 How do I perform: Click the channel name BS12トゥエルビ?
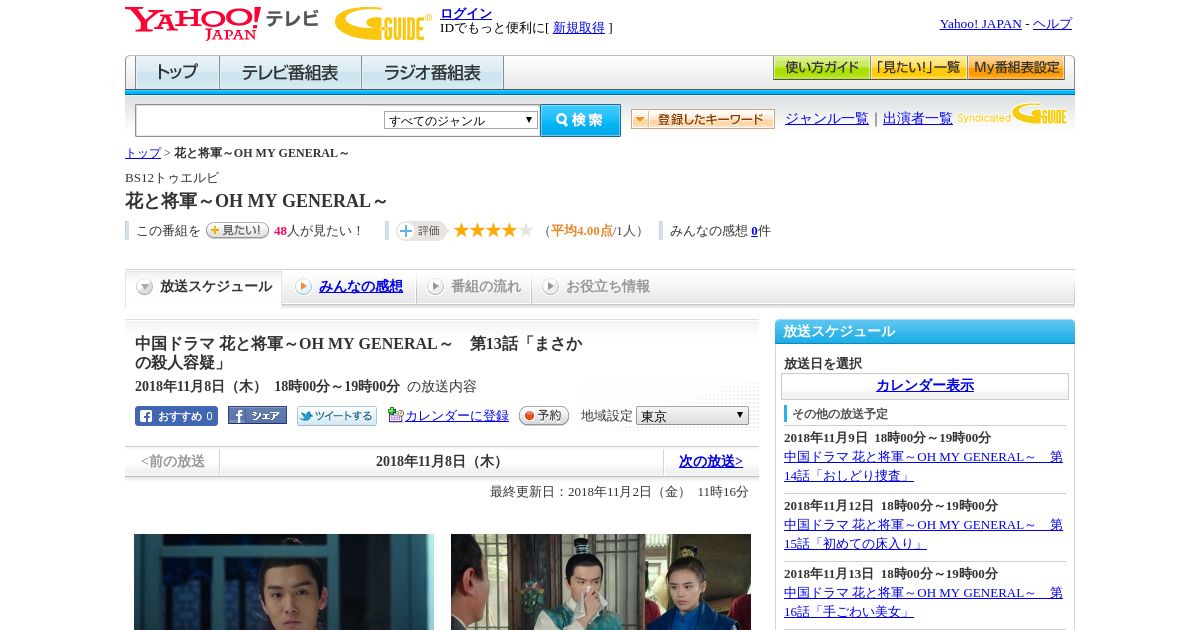172,177
